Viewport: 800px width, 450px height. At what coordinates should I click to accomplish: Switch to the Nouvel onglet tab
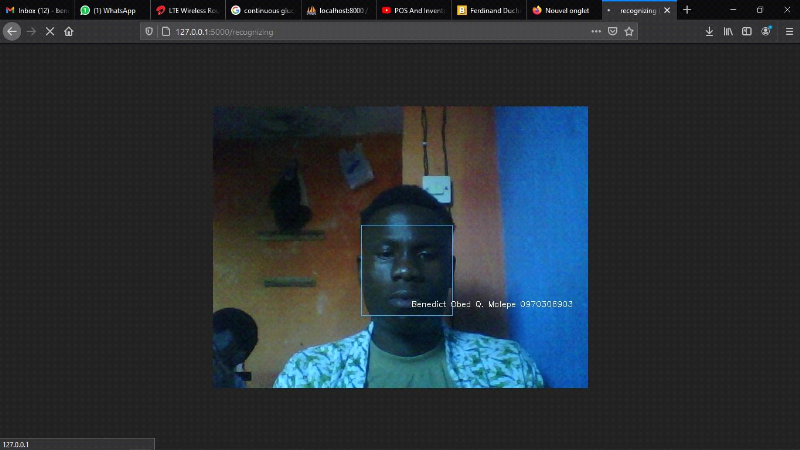[564, 10]
